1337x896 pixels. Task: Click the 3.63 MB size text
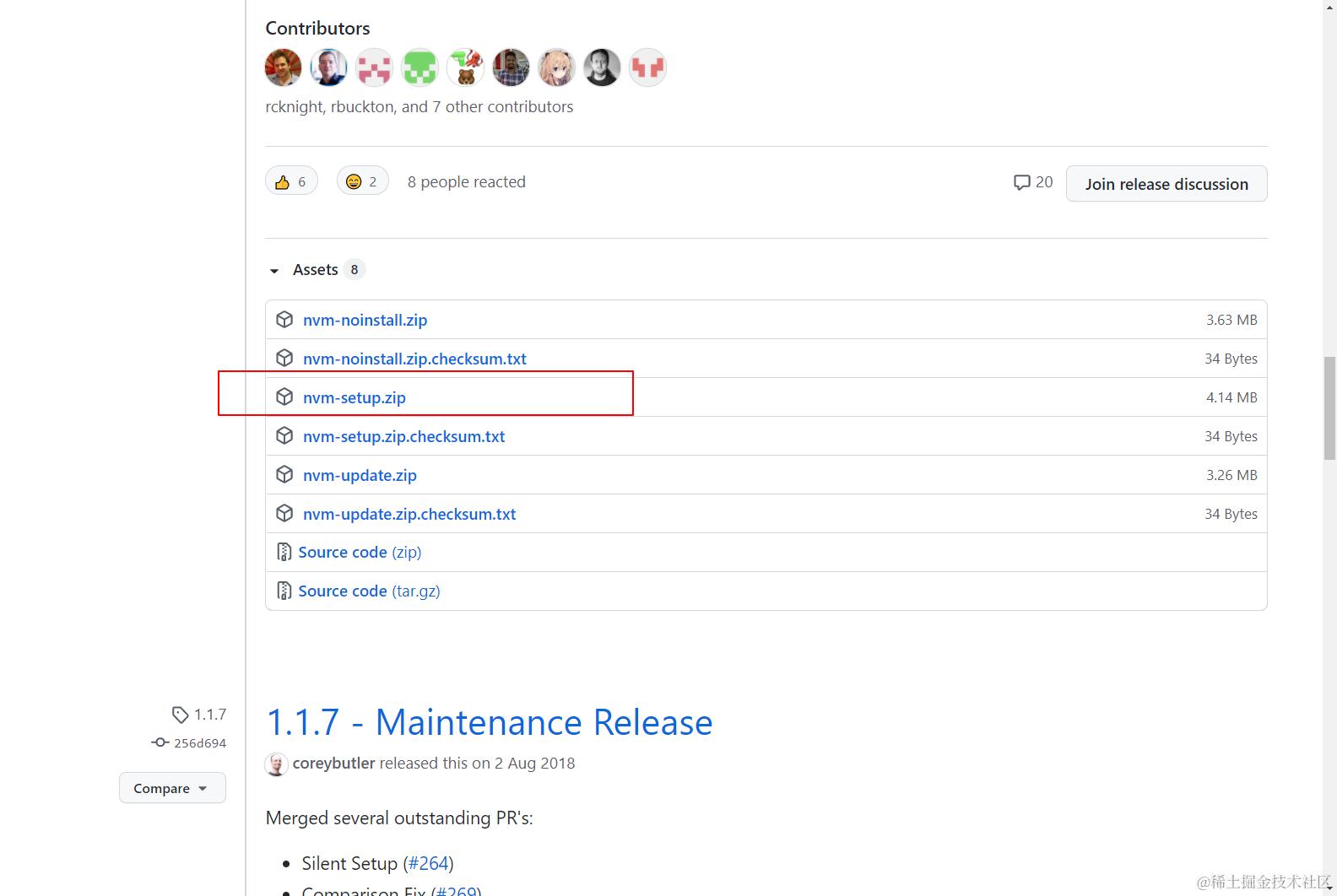[1231, 320]
